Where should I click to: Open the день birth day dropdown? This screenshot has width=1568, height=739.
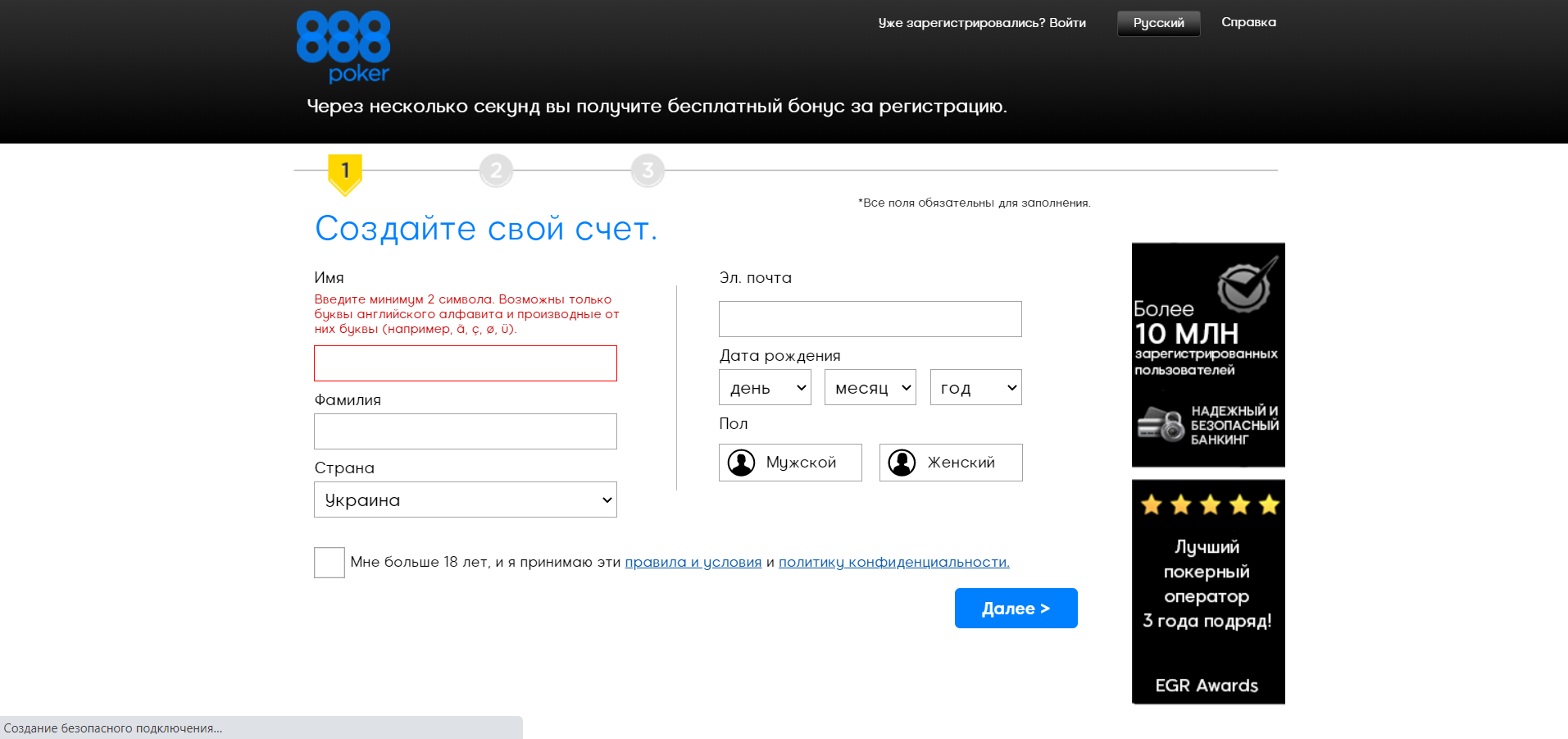765,387
